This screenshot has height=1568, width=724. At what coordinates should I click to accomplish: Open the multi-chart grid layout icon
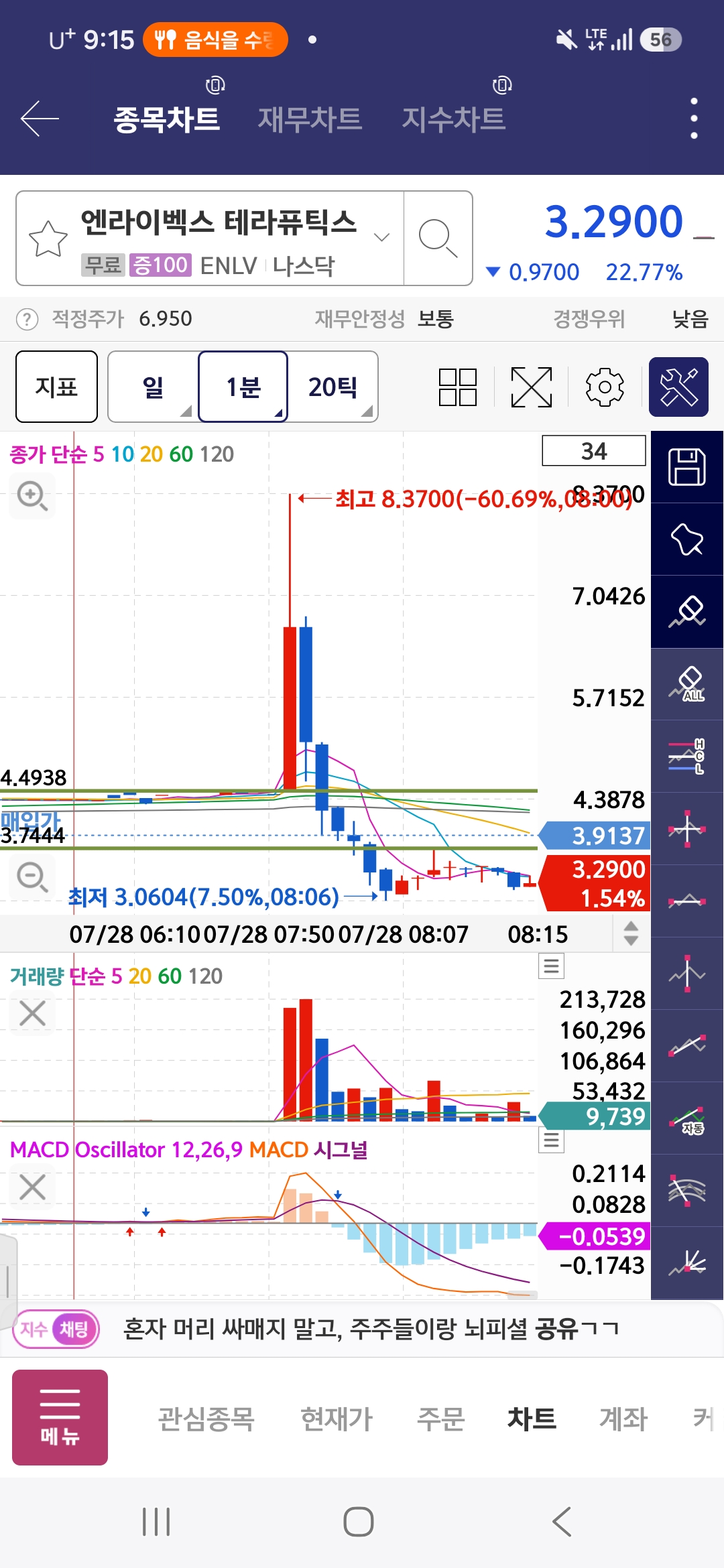coord(458,387)
